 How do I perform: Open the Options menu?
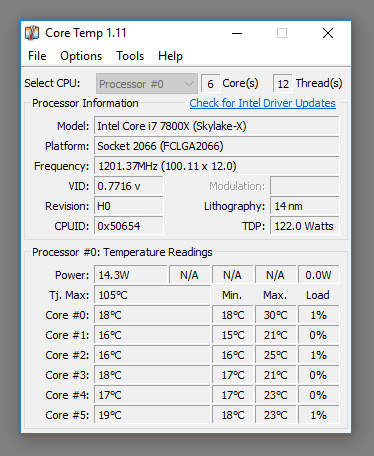pos(81,56)
